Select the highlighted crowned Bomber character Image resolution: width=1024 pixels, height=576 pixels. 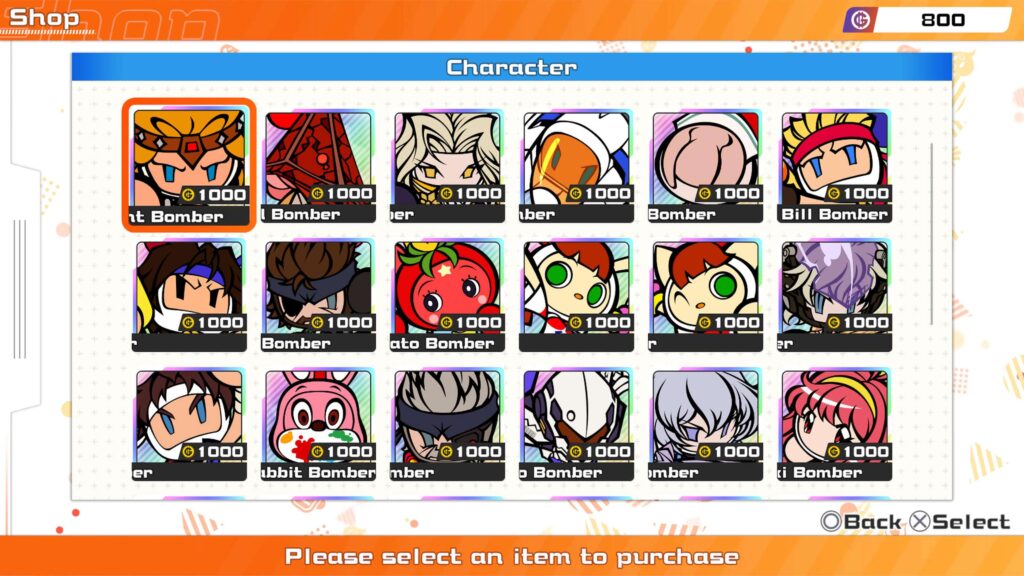coord(189,165)
